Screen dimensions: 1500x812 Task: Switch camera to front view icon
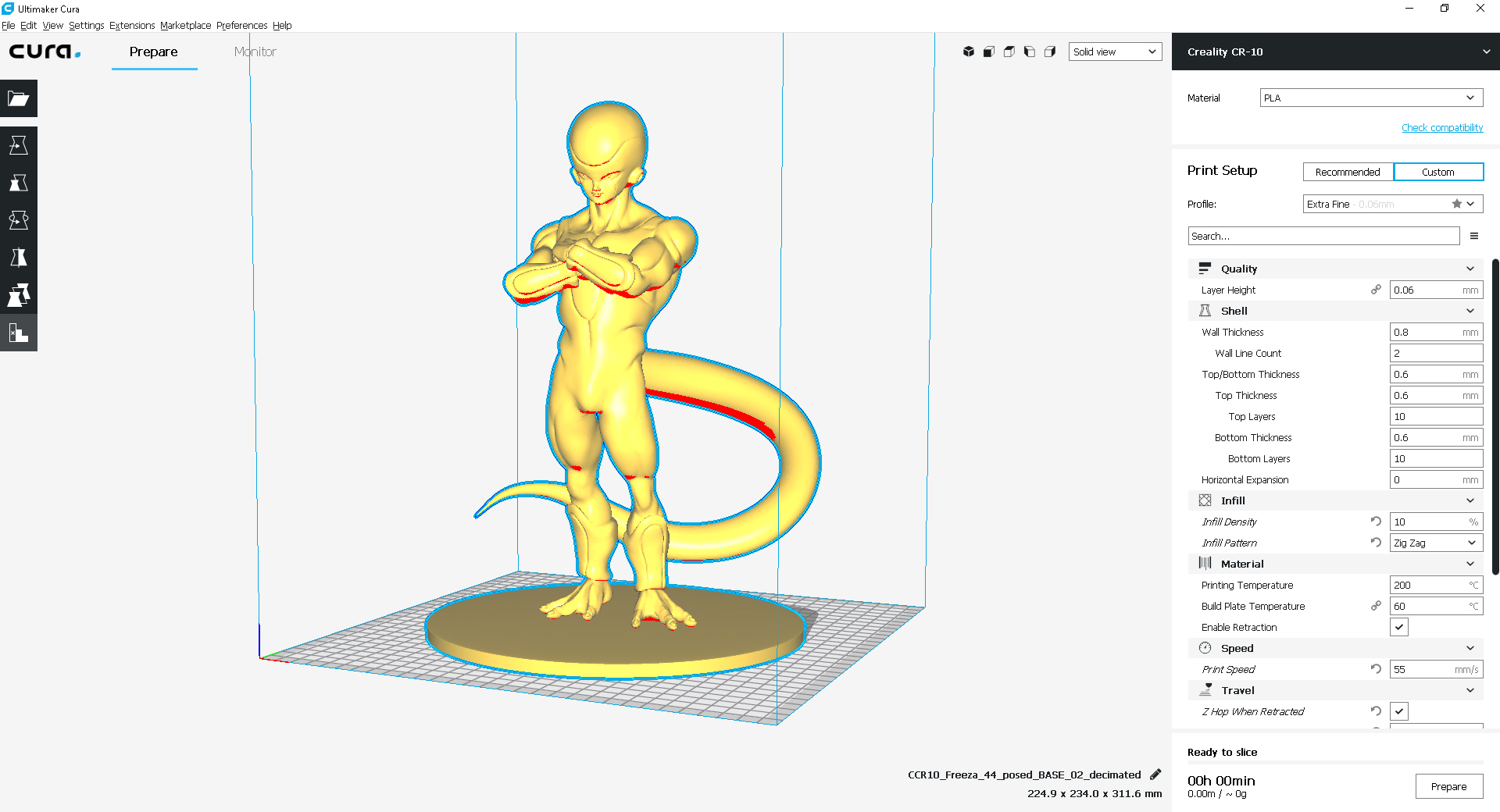click(989, 52)
